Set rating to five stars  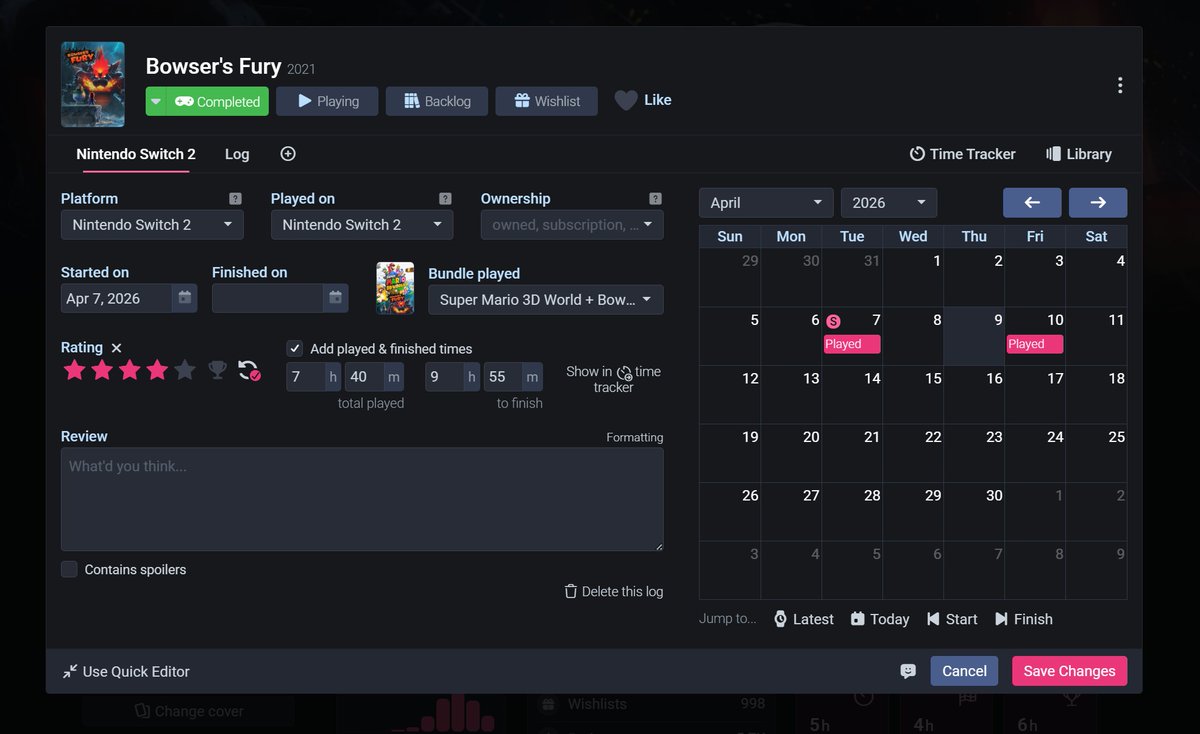pyautogui.click(x=185, y=371)
